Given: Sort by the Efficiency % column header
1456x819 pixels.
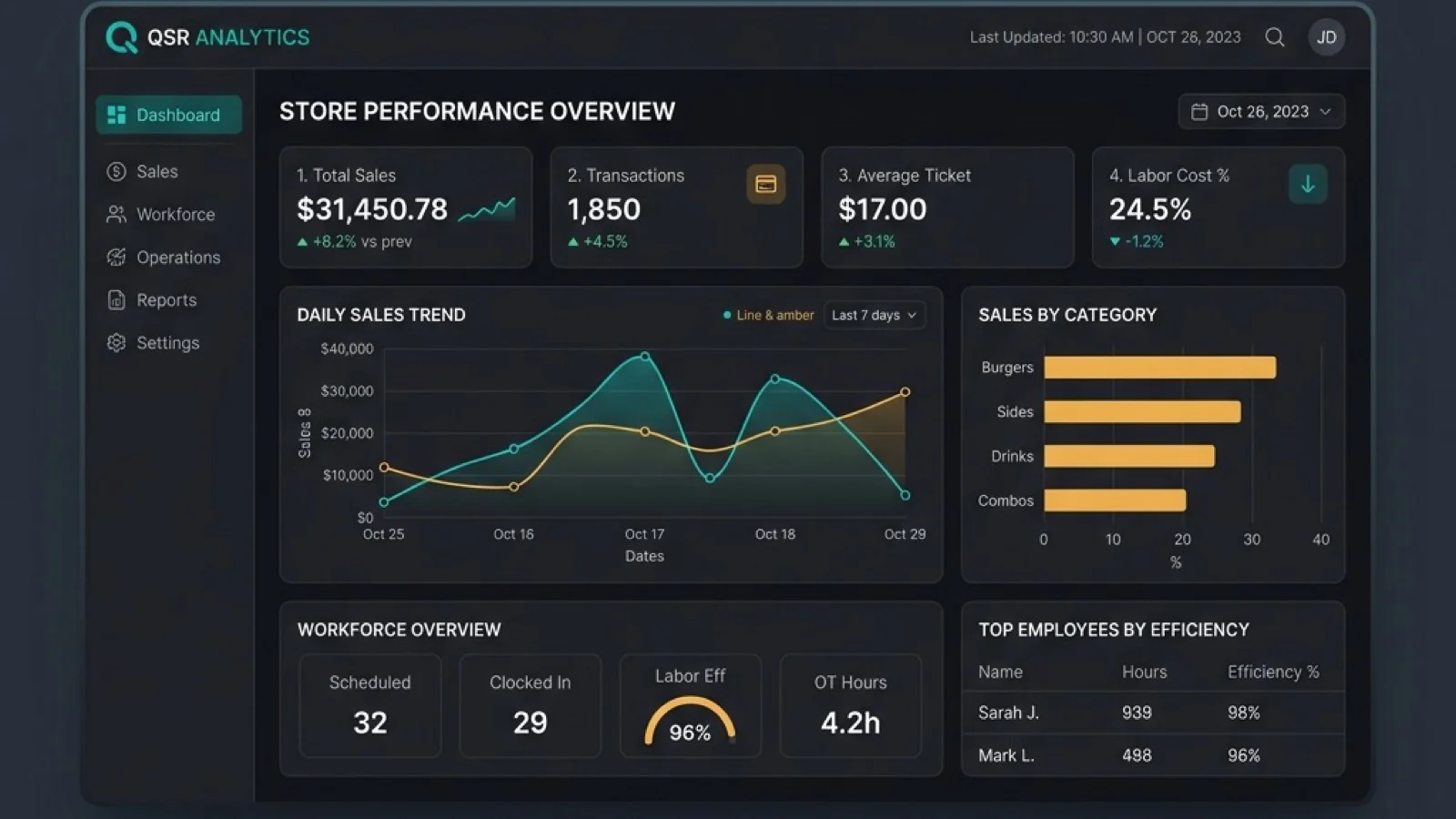Looking at the screenshot, I should click(x=1273, y=672).
